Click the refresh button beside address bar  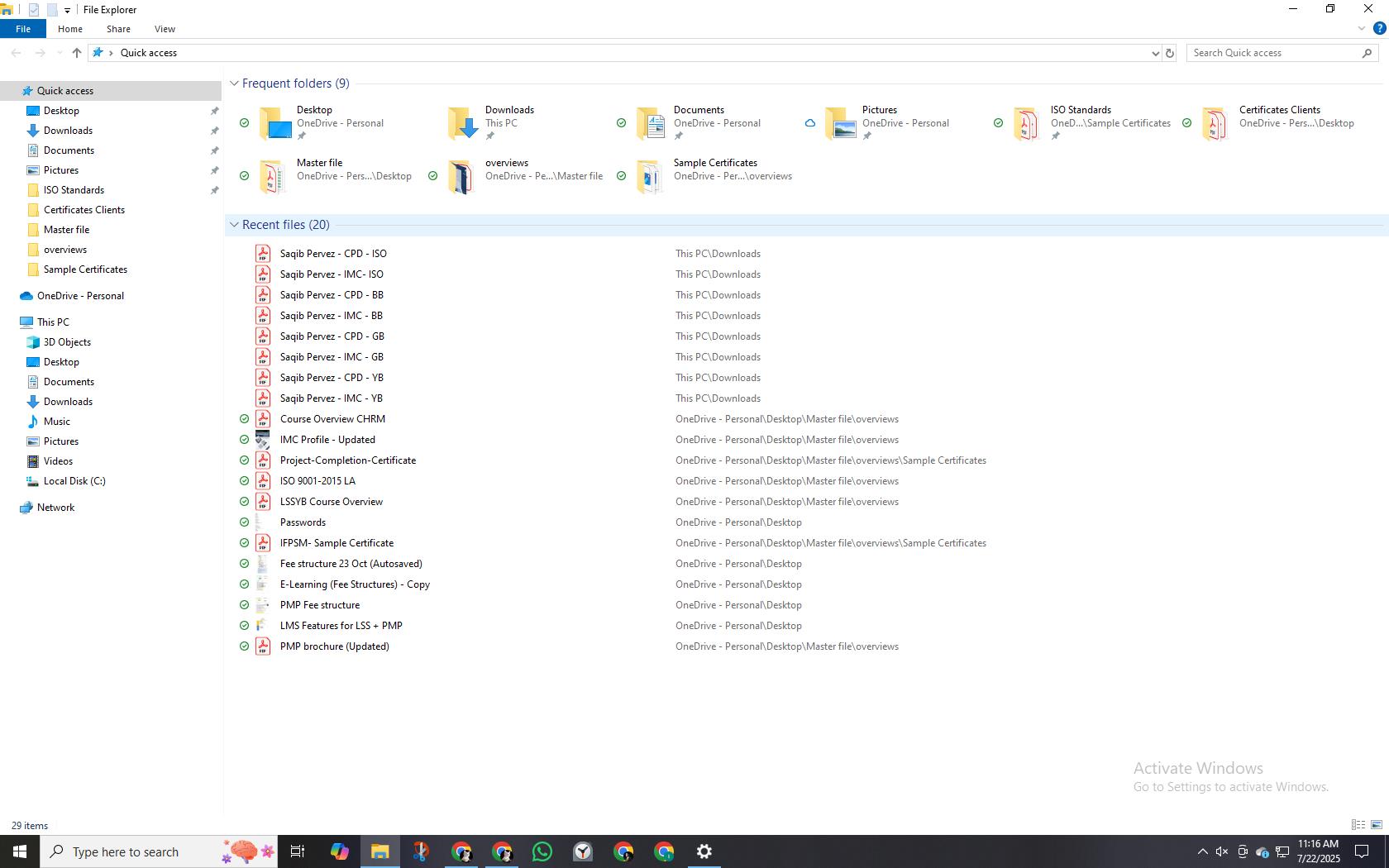click(x=1170, y=53)
